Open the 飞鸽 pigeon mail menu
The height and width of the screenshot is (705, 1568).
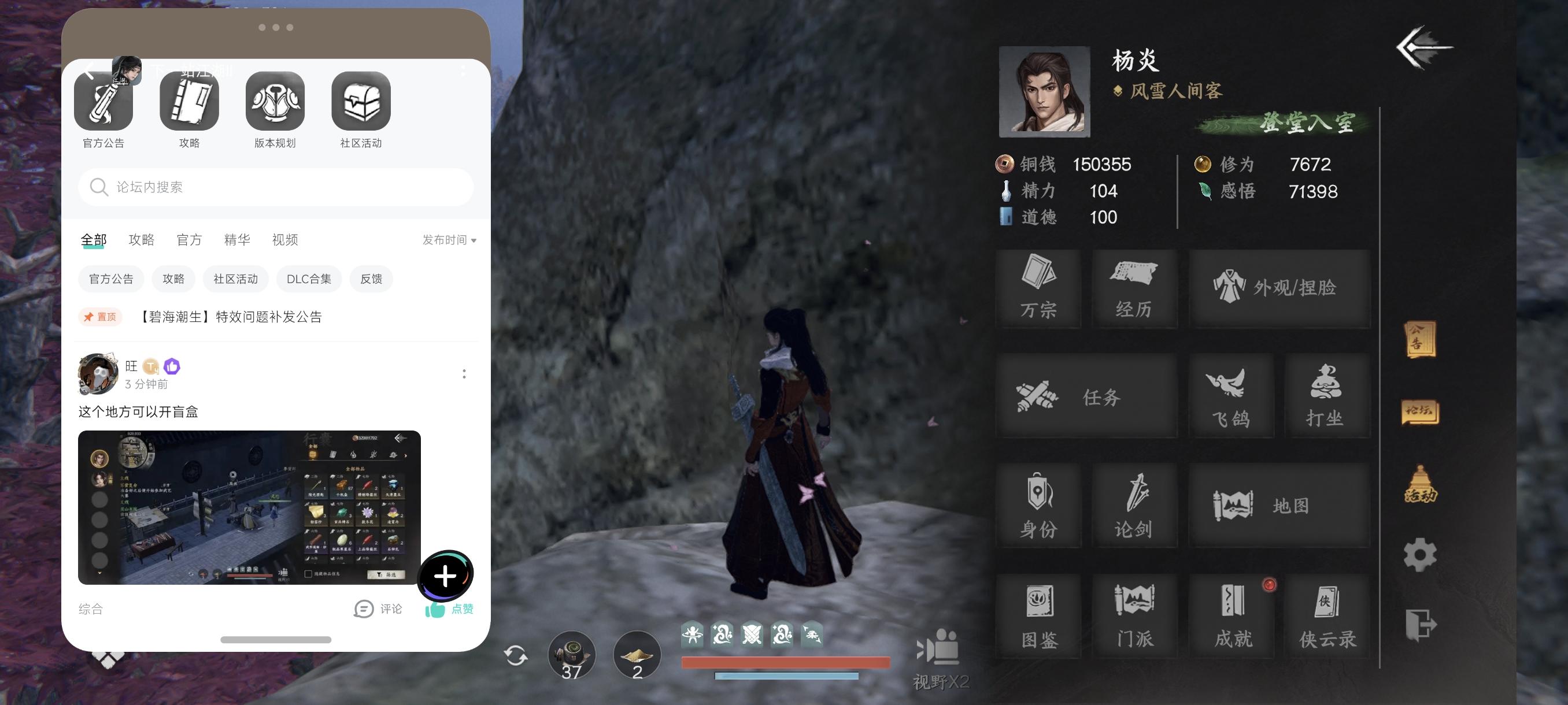point(1231,396)
